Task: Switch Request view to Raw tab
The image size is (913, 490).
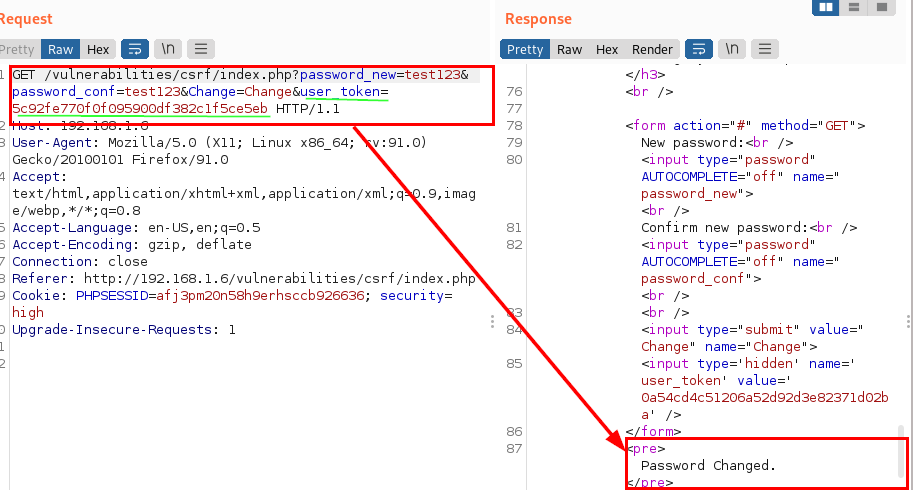Action: (x=61, y=49)
